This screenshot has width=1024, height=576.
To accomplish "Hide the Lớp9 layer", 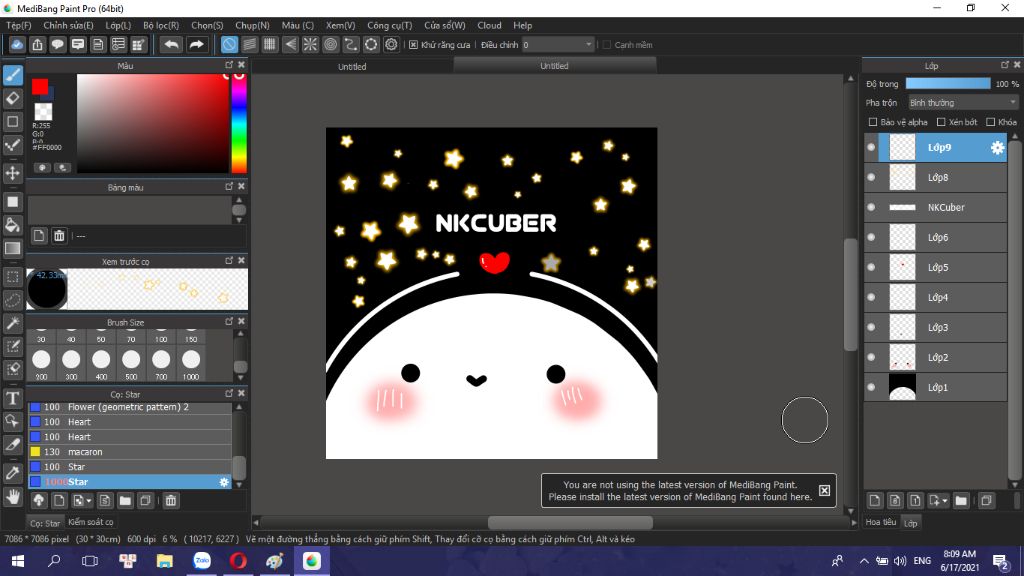I will click(x=871, y=148).
